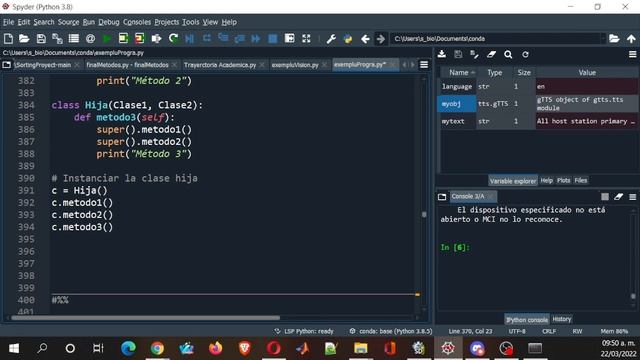Start debugging the file from the toolbar

pos(190,38)
